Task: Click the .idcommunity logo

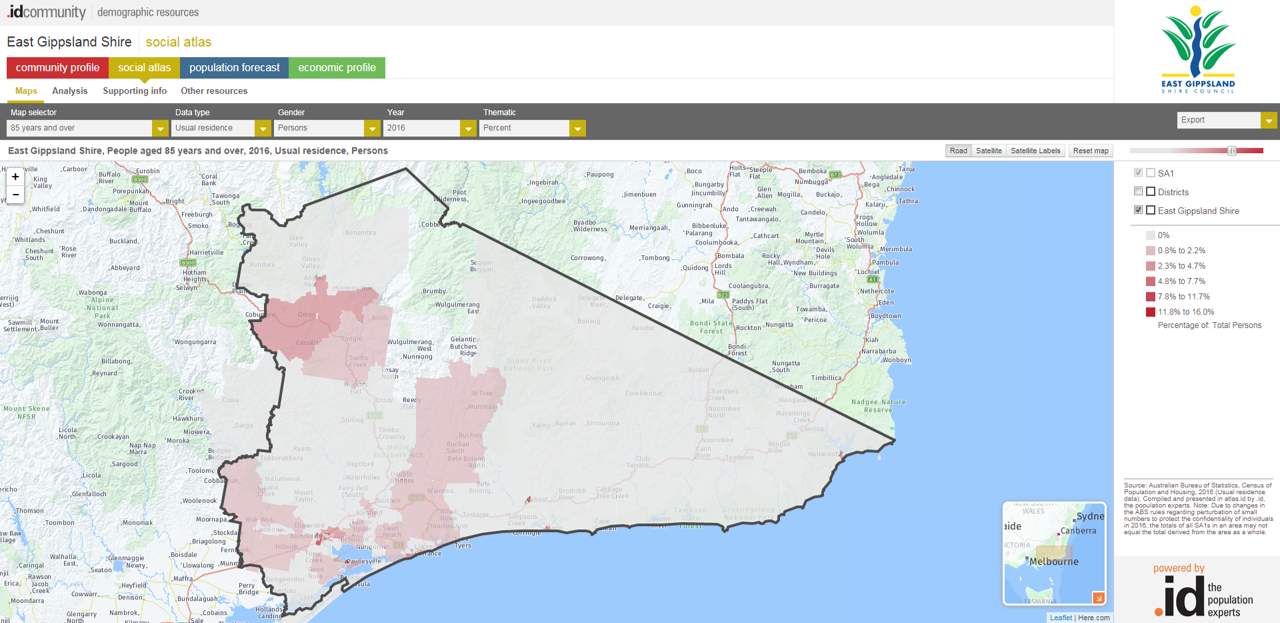Action: pyautogui.click(x=46, y=12)
